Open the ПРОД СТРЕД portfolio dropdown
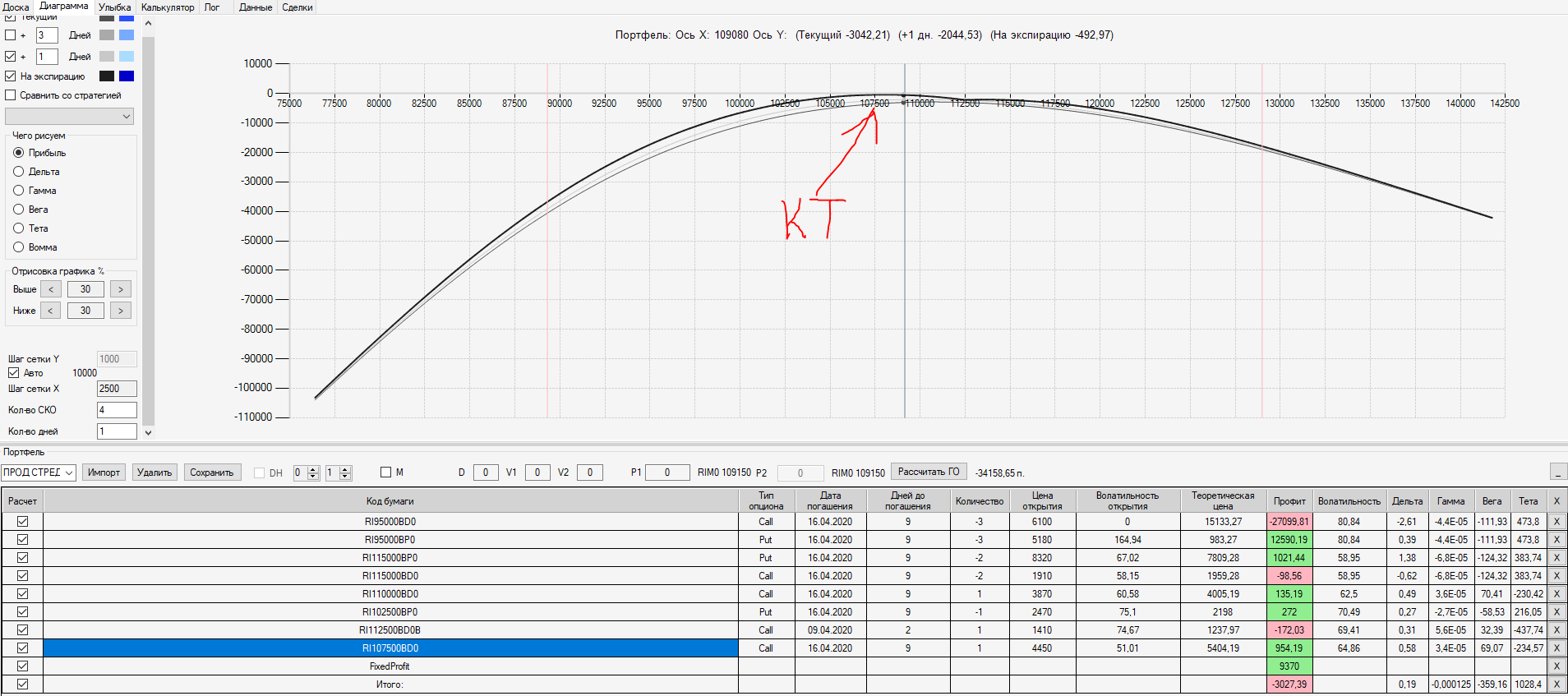Viewport: 1568px width, 696px height. [x=39, y=472]
